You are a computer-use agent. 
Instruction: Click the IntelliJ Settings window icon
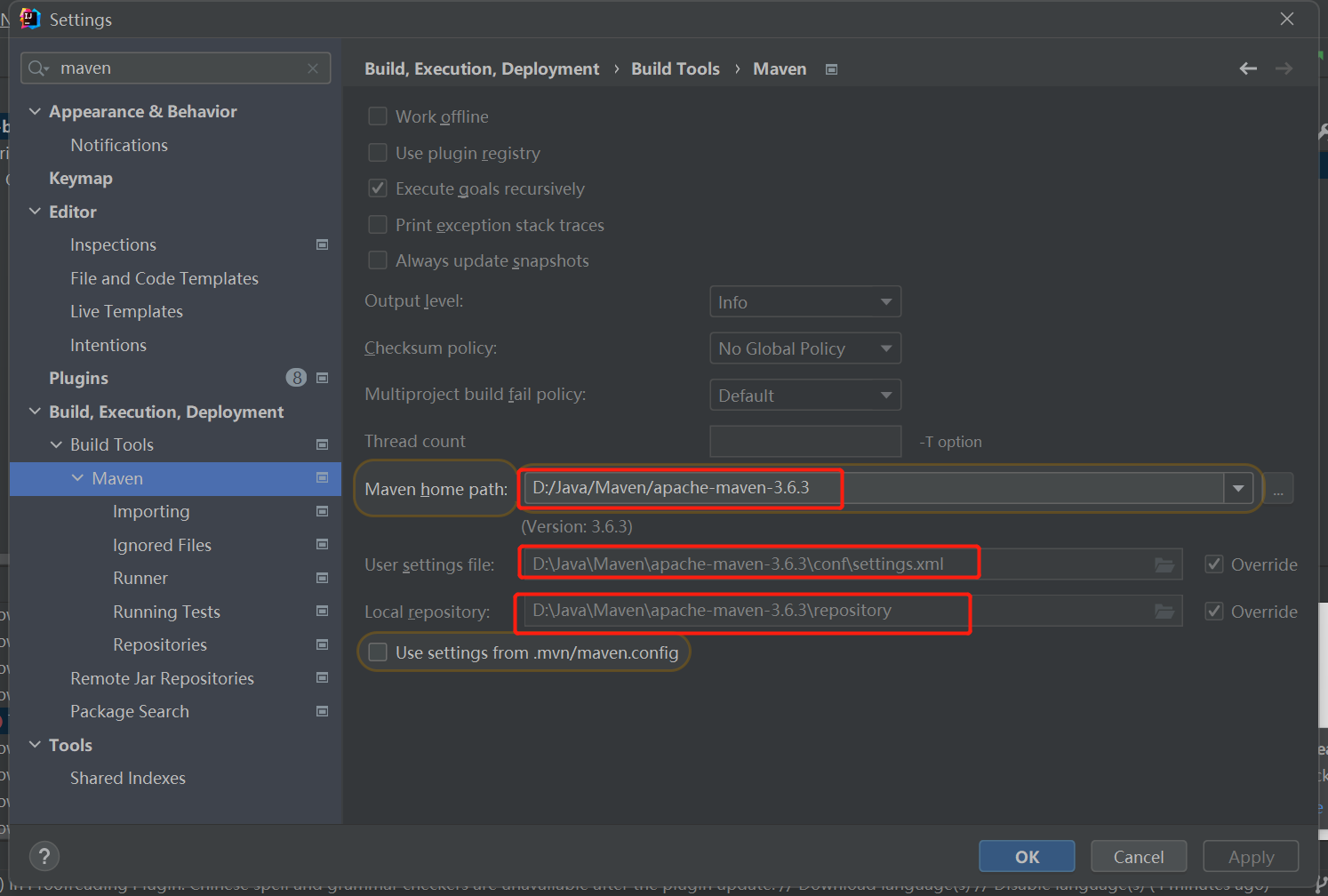coord(30,19)
